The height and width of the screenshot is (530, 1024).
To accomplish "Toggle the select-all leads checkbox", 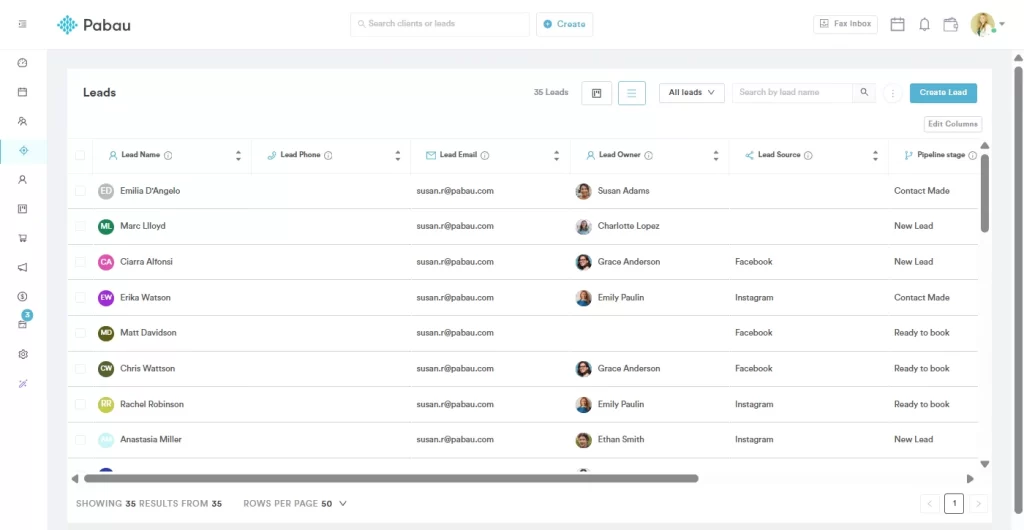I will [80, 155].
